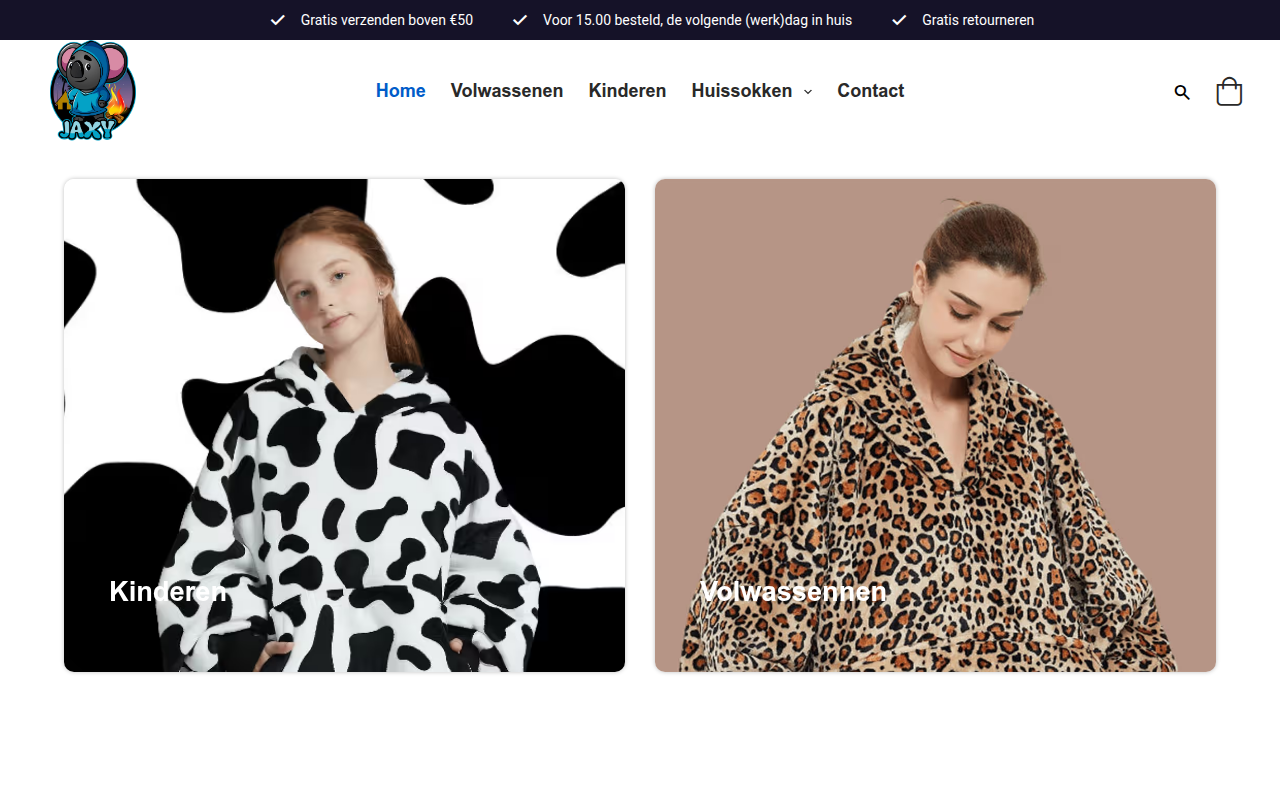Click the checkmark beside Gratis retourneren
This screenshot has height=800, width=1280.
click(899, 20)
